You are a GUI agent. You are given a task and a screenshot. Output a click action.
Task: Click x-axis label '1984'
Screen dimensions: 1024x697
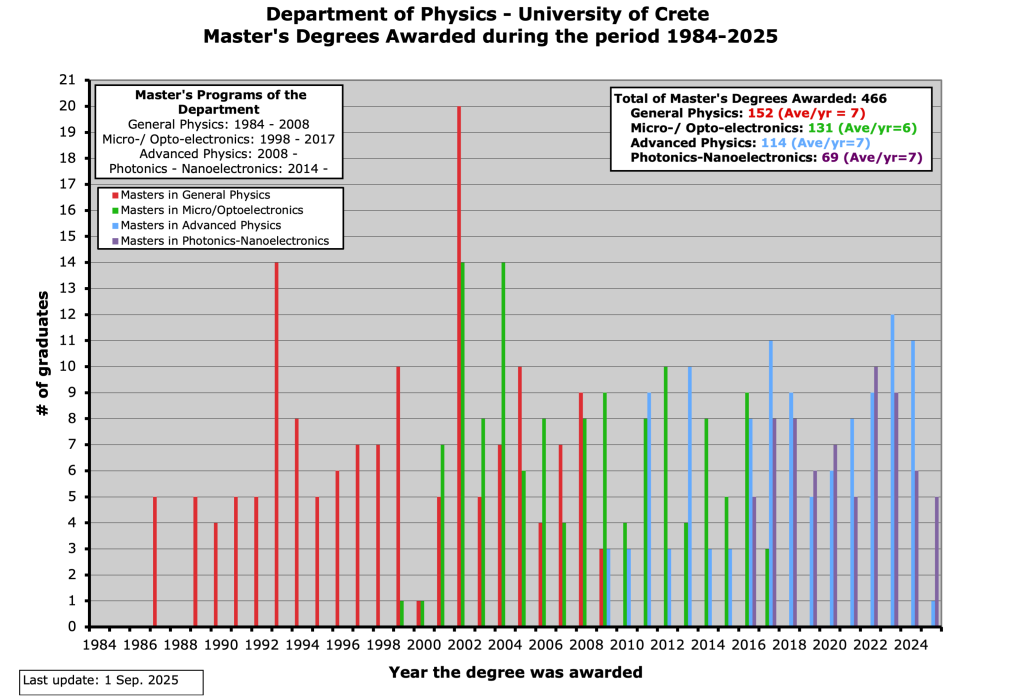[99, 645]
